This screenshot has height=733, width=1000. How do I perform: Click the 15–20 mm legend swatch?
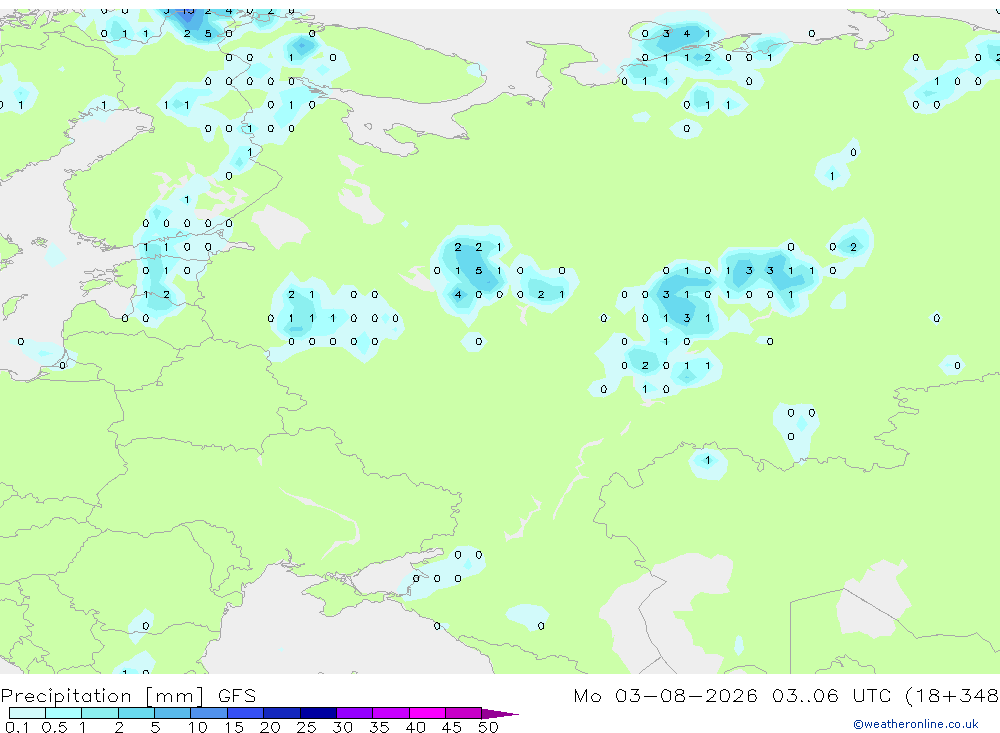(246, 713)
